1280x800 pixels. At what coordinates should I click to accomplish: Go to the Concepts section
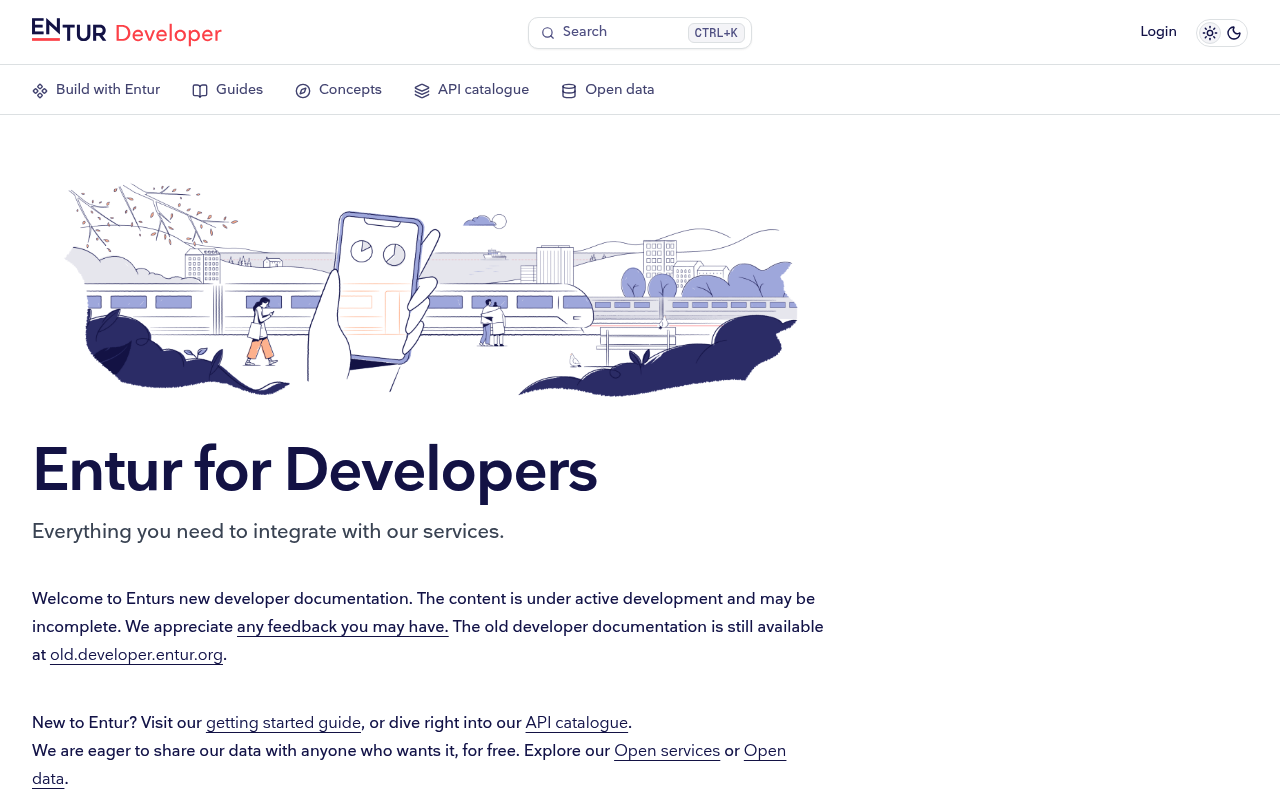point(339,90)
